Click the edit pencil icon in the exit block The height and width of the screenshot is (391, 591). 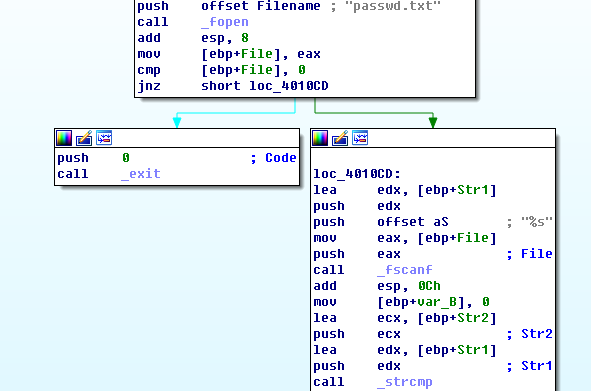click(84, 138)
